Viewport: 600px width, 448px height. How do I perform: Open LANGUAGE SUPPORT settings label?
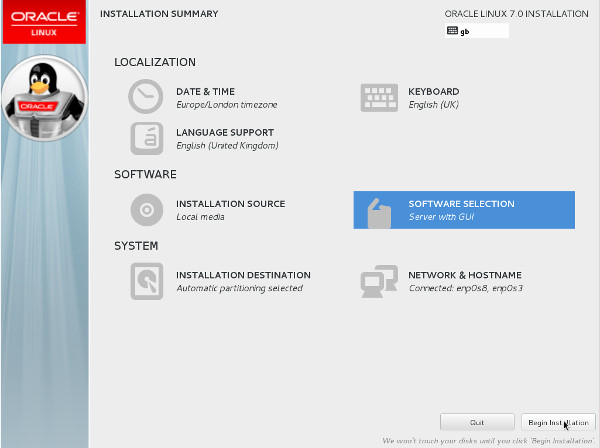[225, 132]
